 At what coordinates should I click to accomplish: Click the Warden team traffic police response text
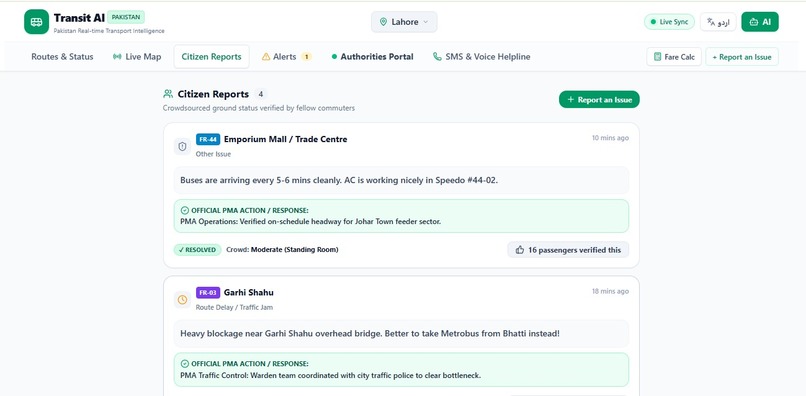[x=331, y=375]
